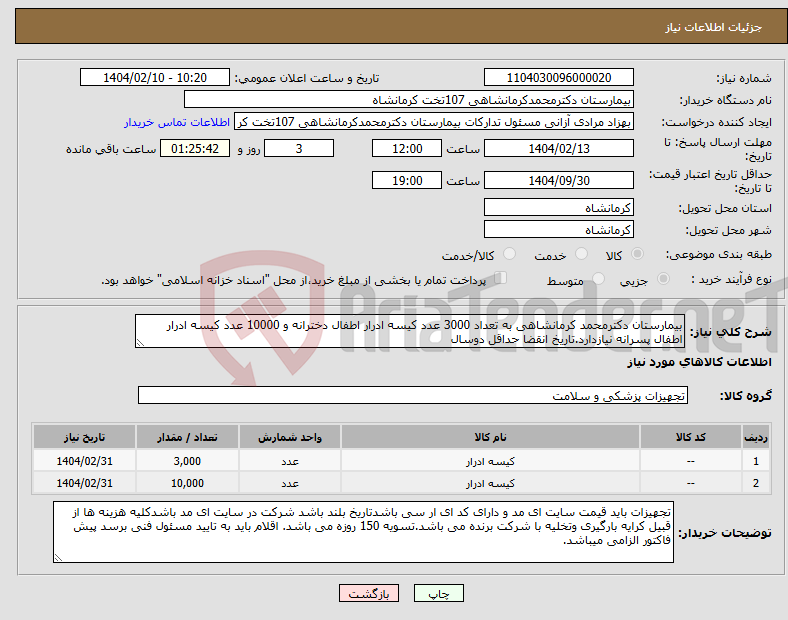Image resolution: width=788 pixels, height=620 pixels.
Task: Click the استان محل تحویل field
Action: click(x=558, y=208)
